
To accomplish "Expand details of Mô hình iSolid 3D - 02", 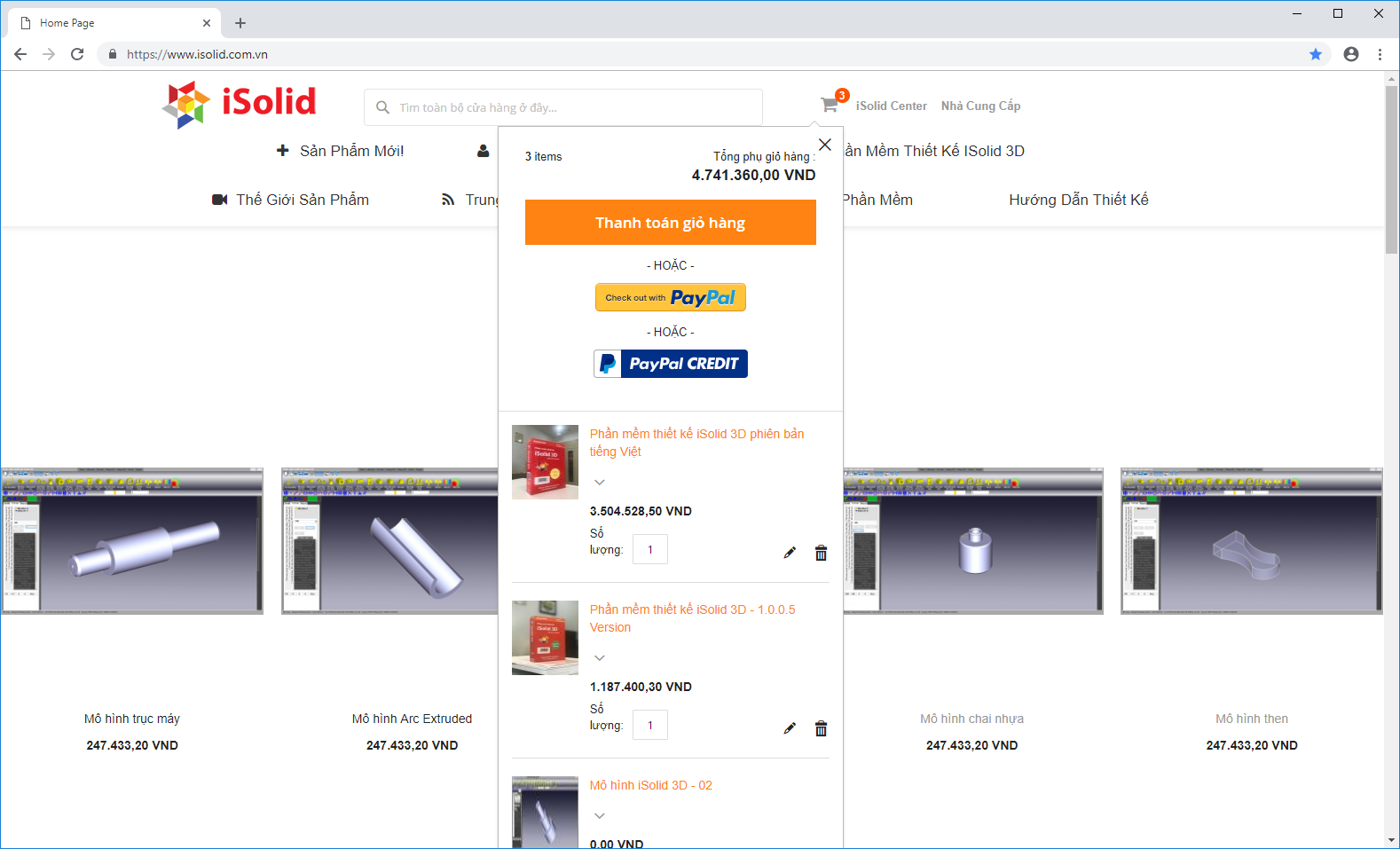I will click(600, 815).
